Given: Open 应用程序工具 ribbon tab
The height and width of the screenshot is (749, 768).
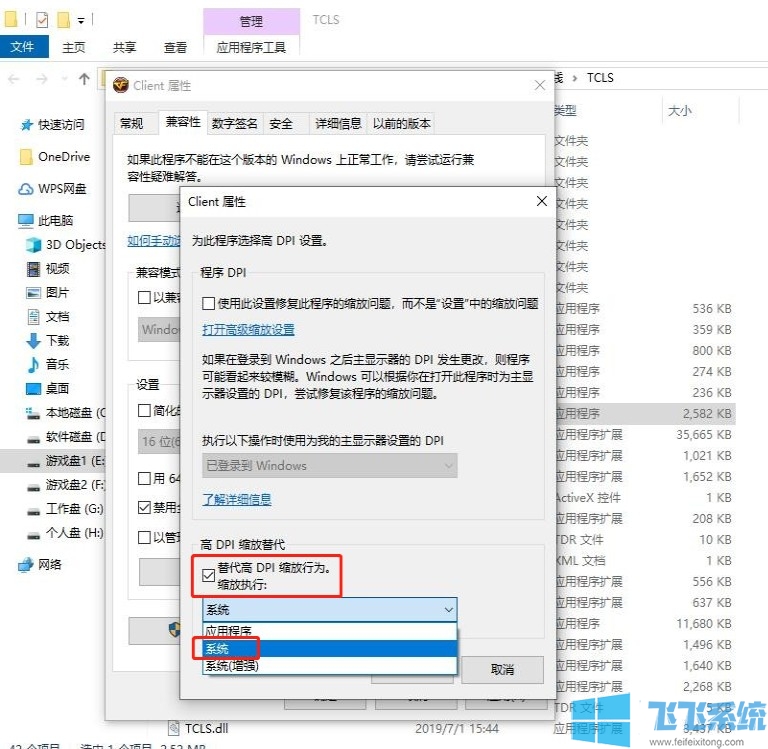Looking at the screenshot, I should click(x=251, y=47).
